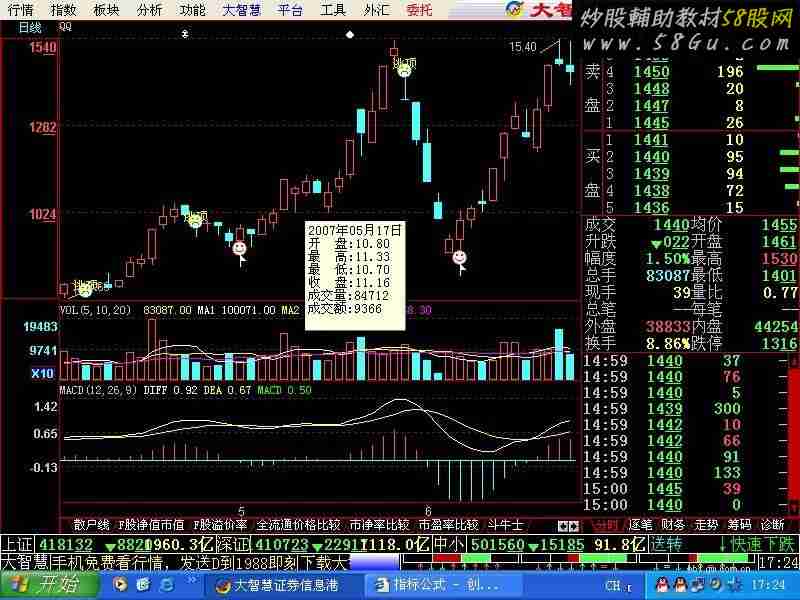This screenshot has height=600, width=800.
Task: Open the 筹码 panel tab
Action: [x=739, y=524]
